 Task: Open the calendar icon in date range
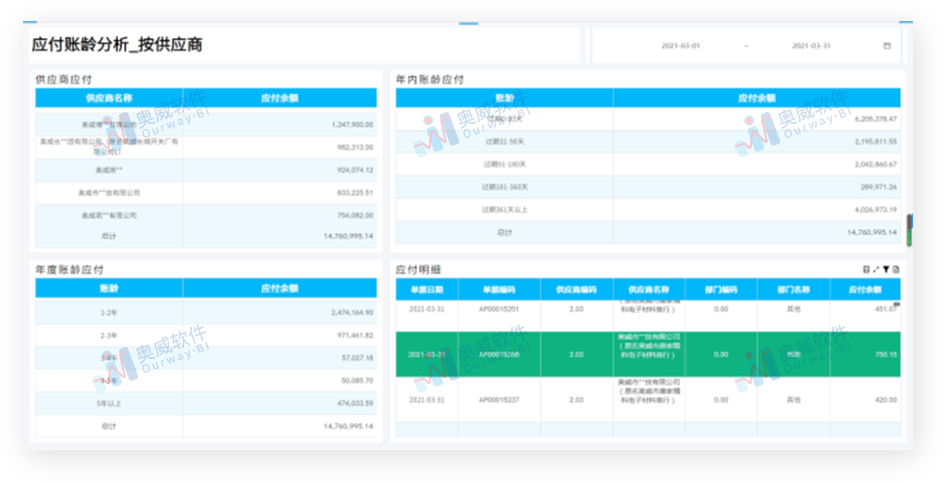(886, 46)
